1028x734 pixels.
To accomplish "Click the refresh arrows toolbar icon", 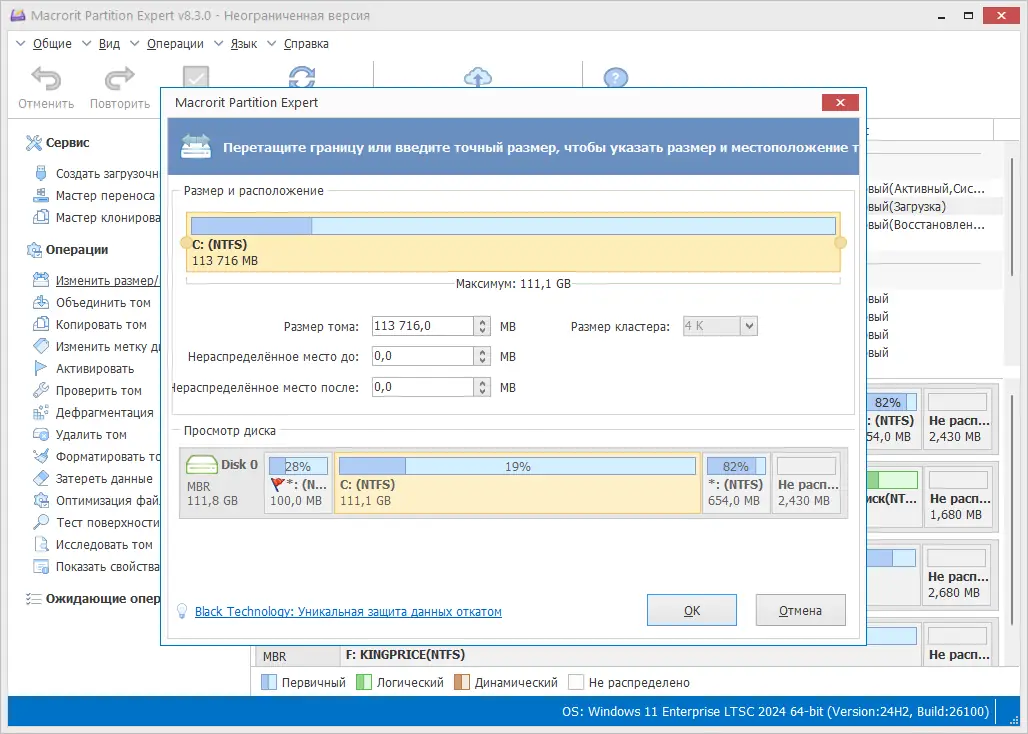I will tap(302, 76).
